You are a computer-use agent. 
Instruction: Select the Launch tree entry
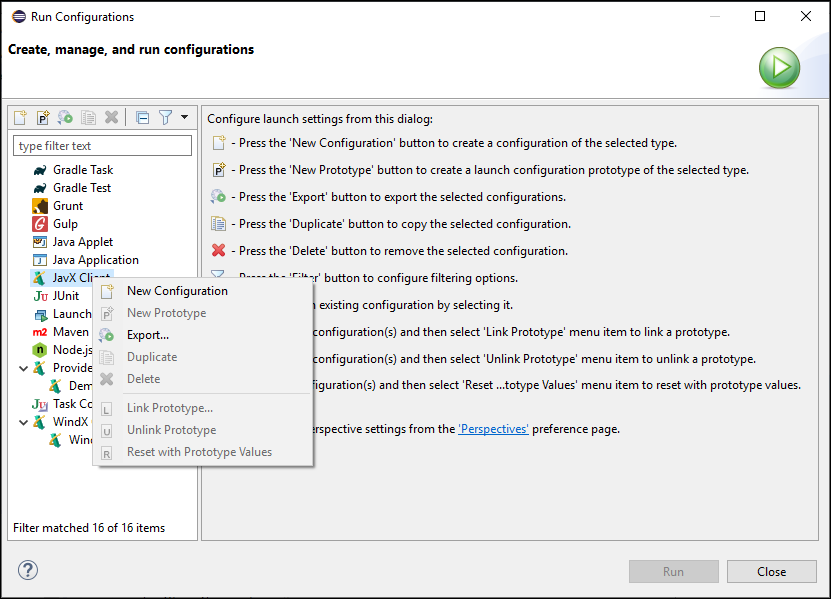62,314
